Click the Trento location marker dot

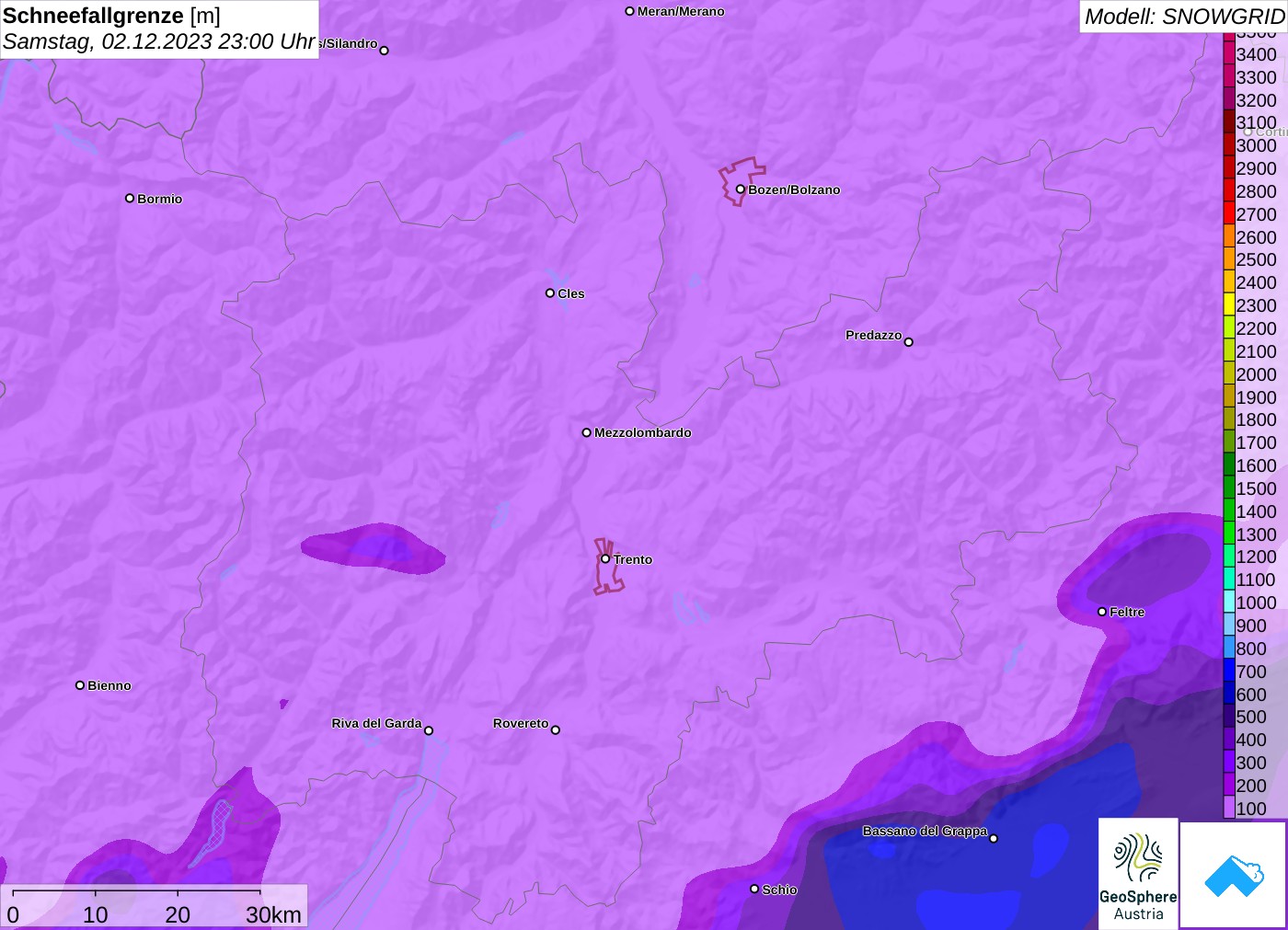(x=605, y=558)
